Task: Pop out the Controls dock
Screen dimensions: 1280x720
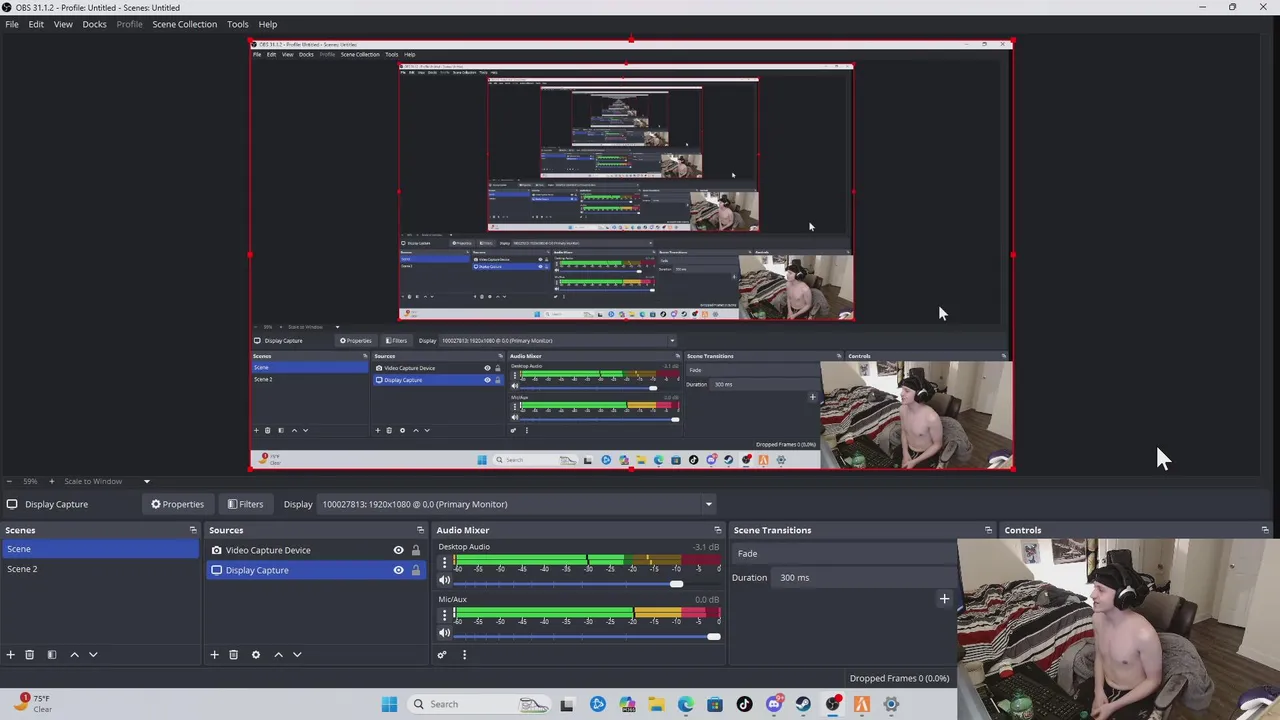Action: (1265, 530)
